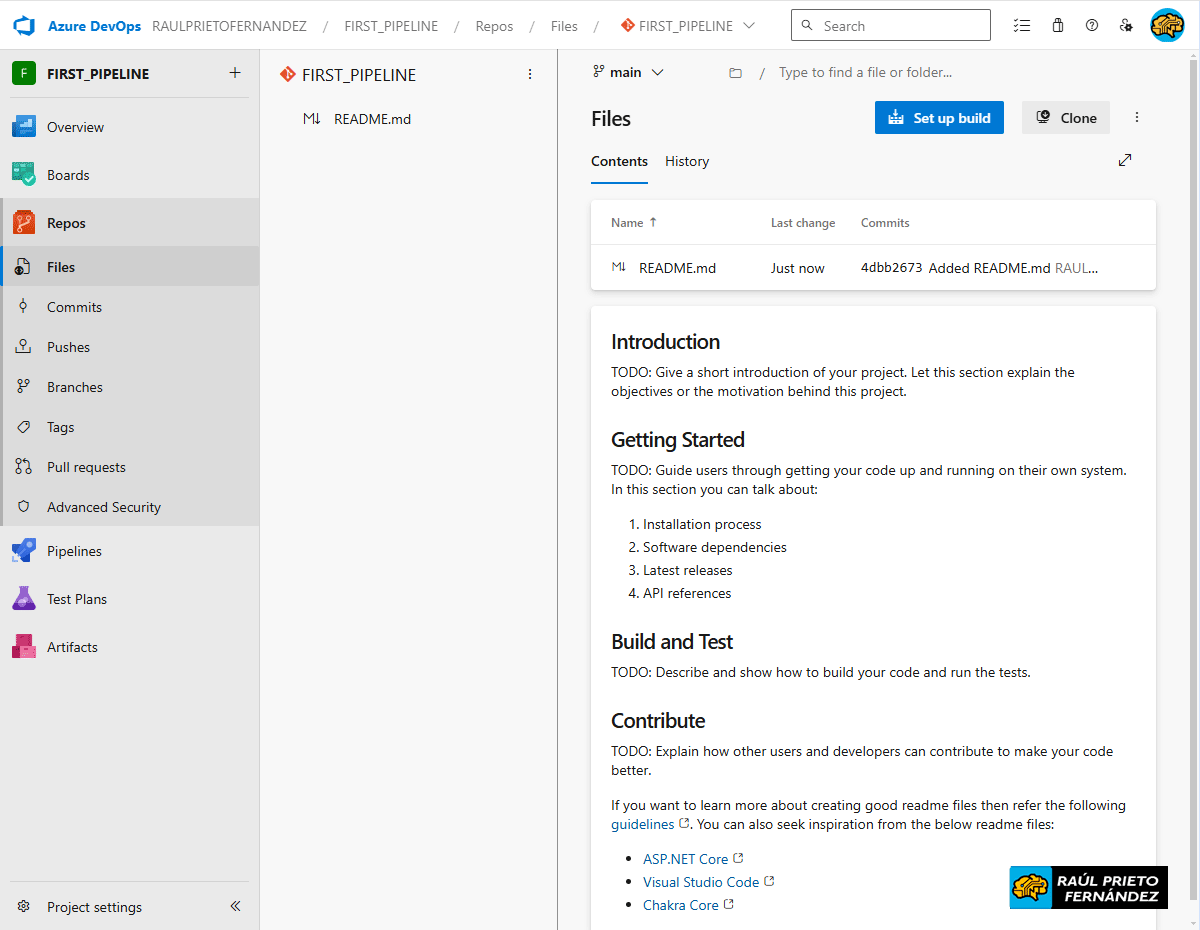Click the Set up build button
Screen dimensions: 1200x930
pyautogui.click(x=939, y=118)
